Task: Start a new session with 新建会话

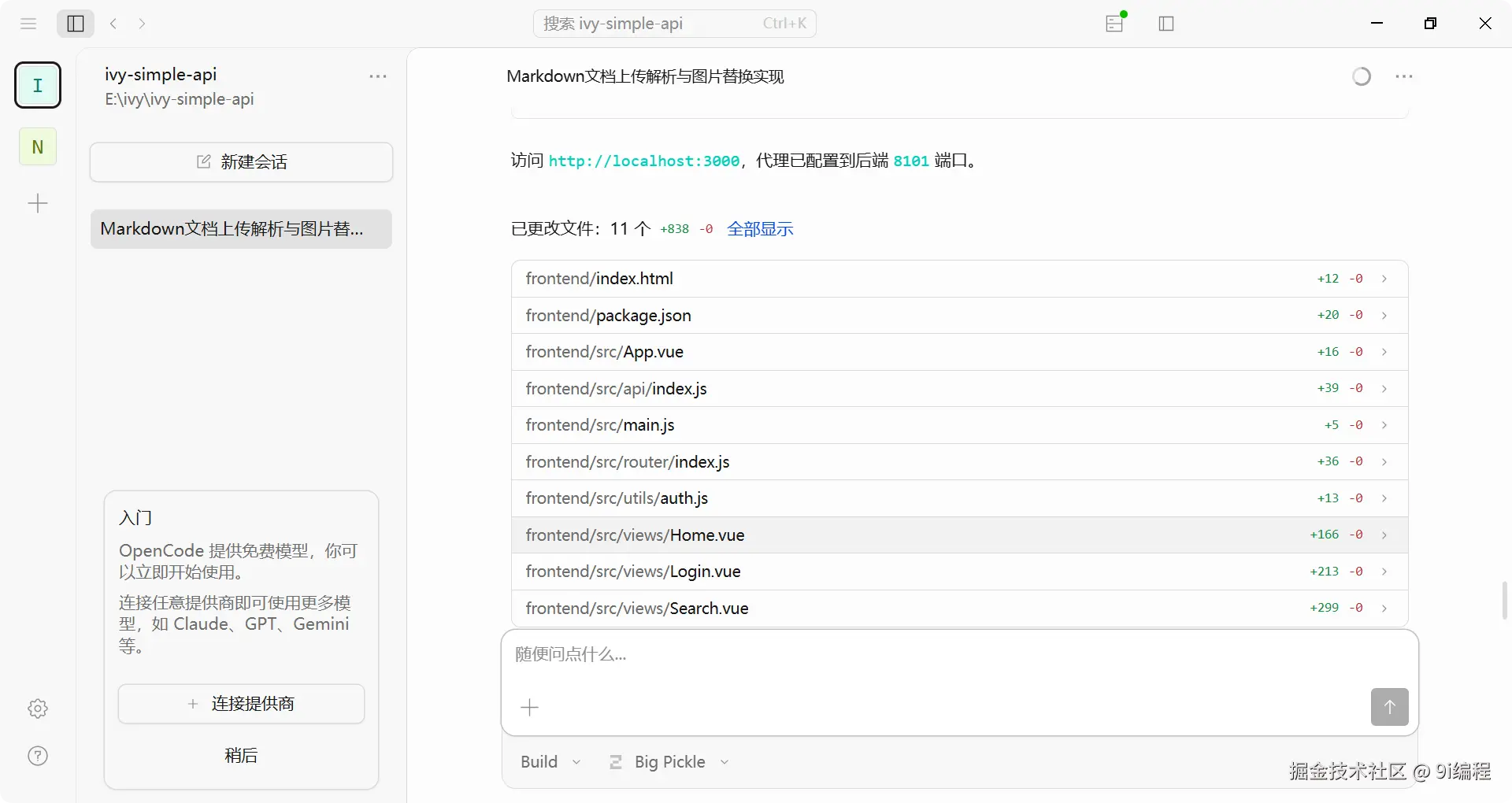Action: click(x=241, y=162)
